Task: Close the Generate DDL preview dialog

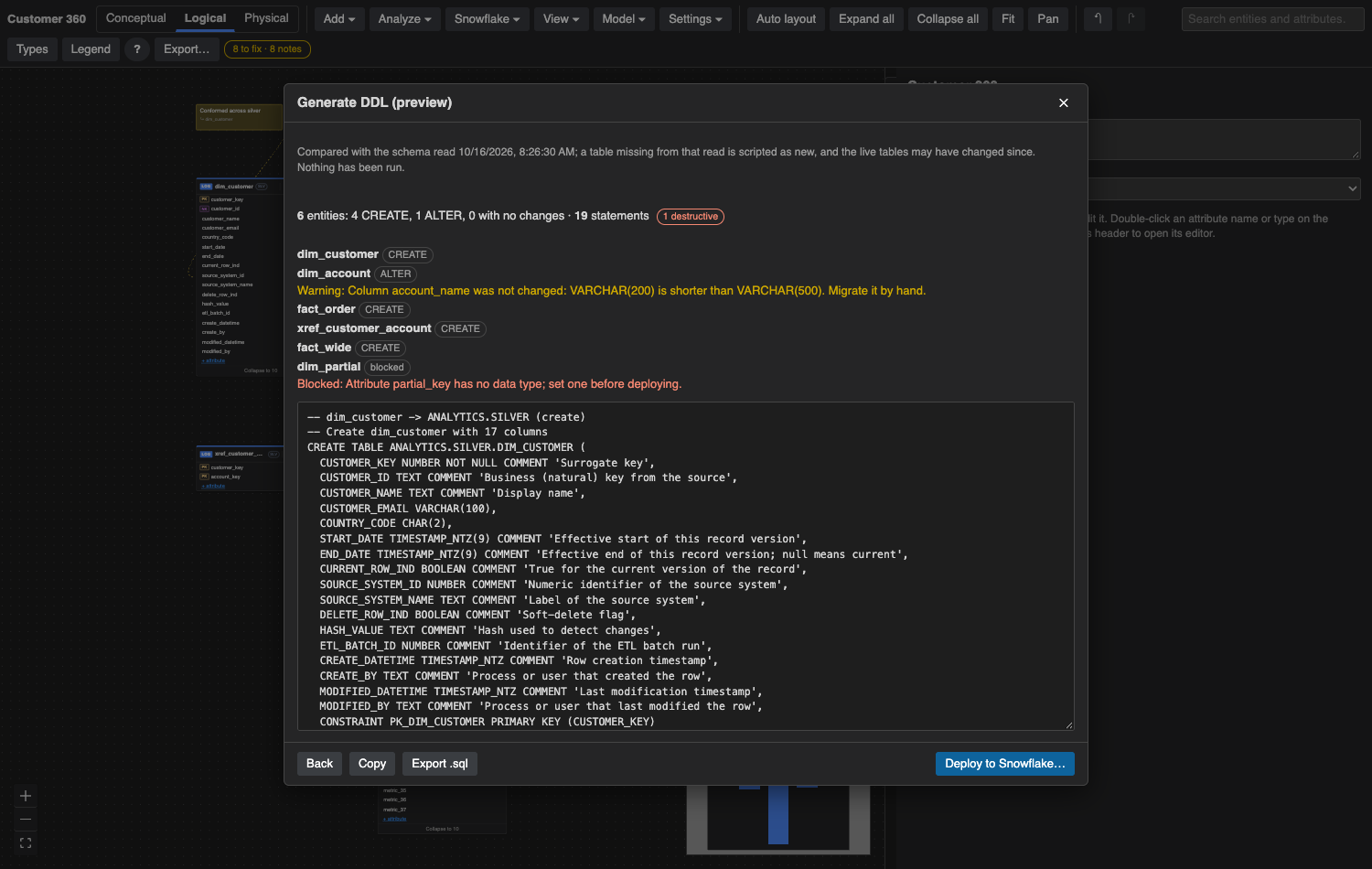Action: point(1064,103)
